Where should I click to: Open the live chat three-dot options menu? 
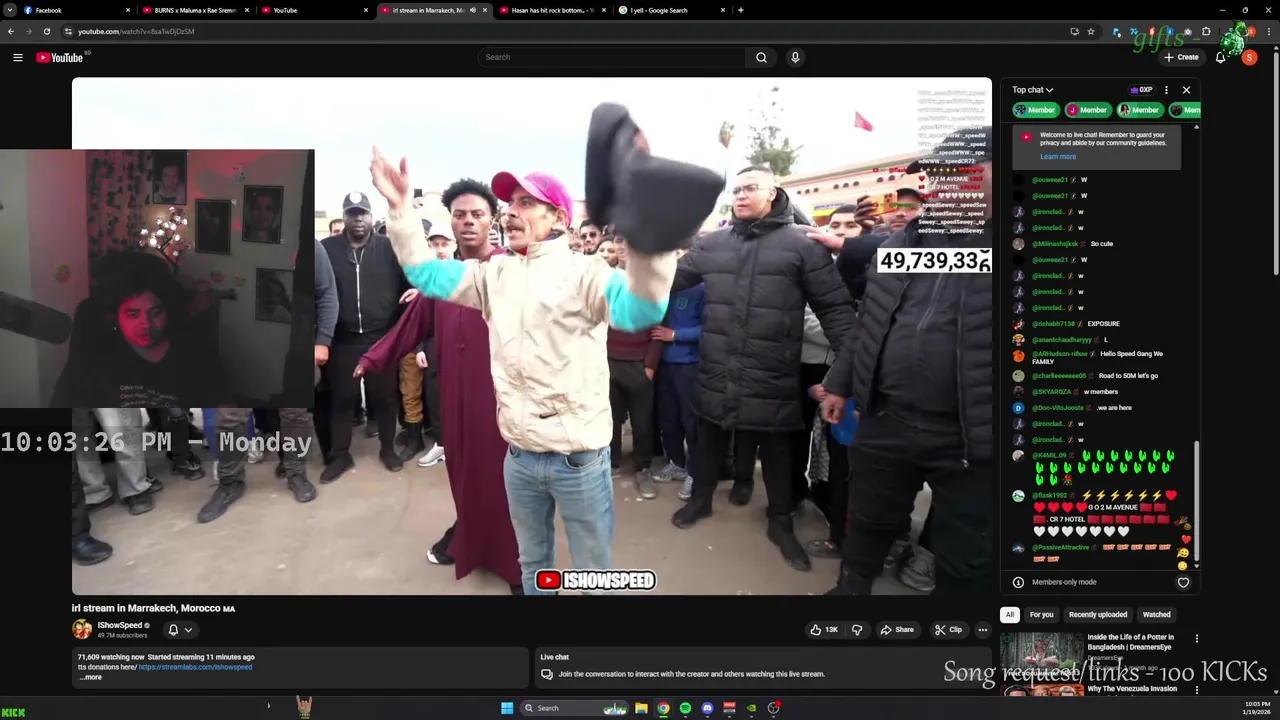(x=1166, y=90)
